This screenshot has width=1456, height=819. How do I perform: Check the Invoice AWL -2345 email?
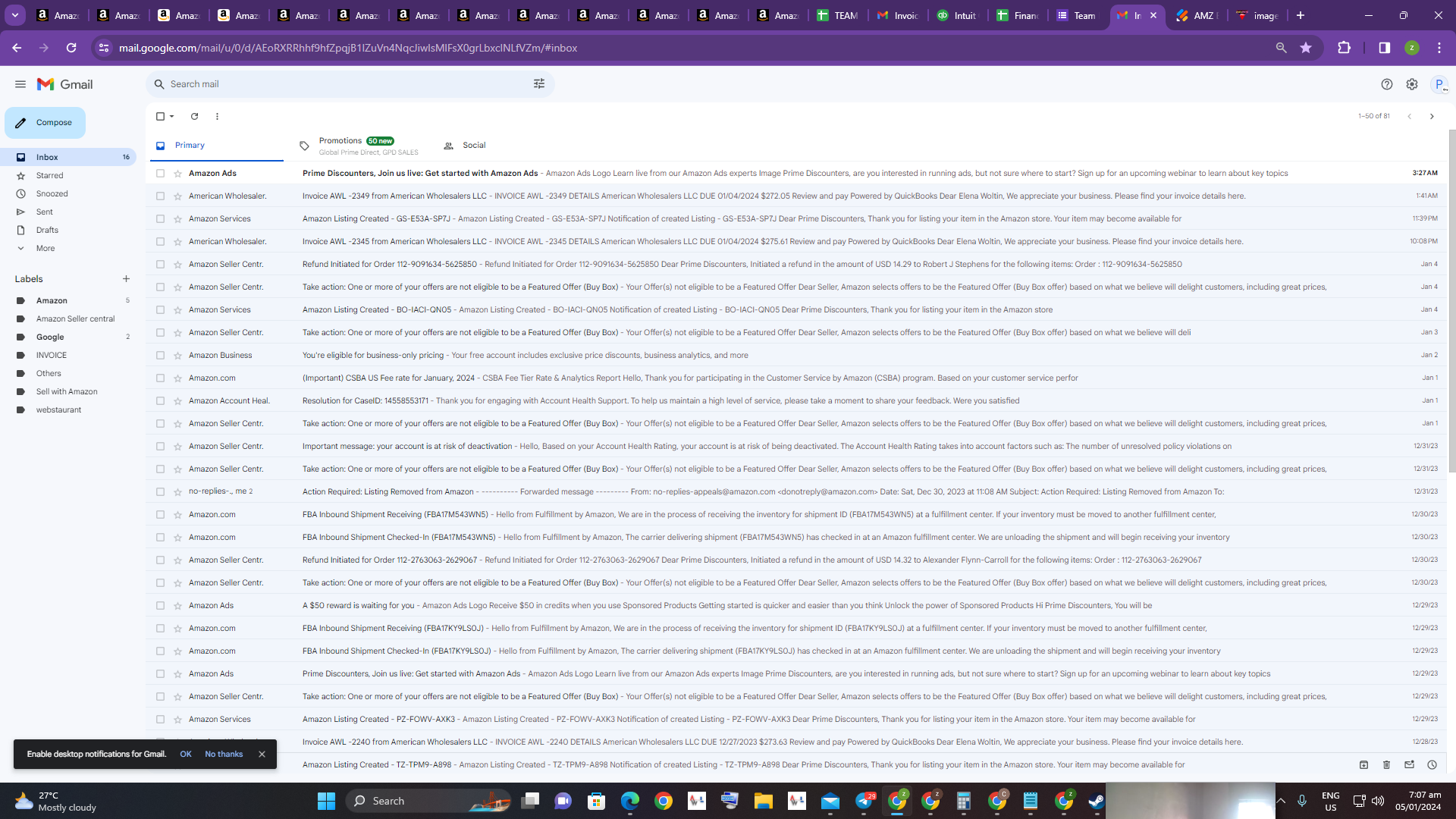(x=160, y=241)
